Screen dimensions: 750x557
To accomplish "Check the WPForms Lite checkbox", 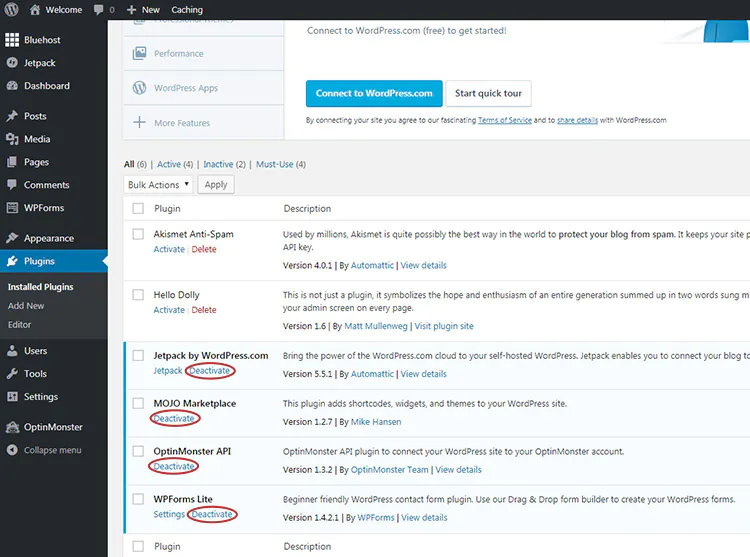I will pyautogui.click(x=138, y=499).
